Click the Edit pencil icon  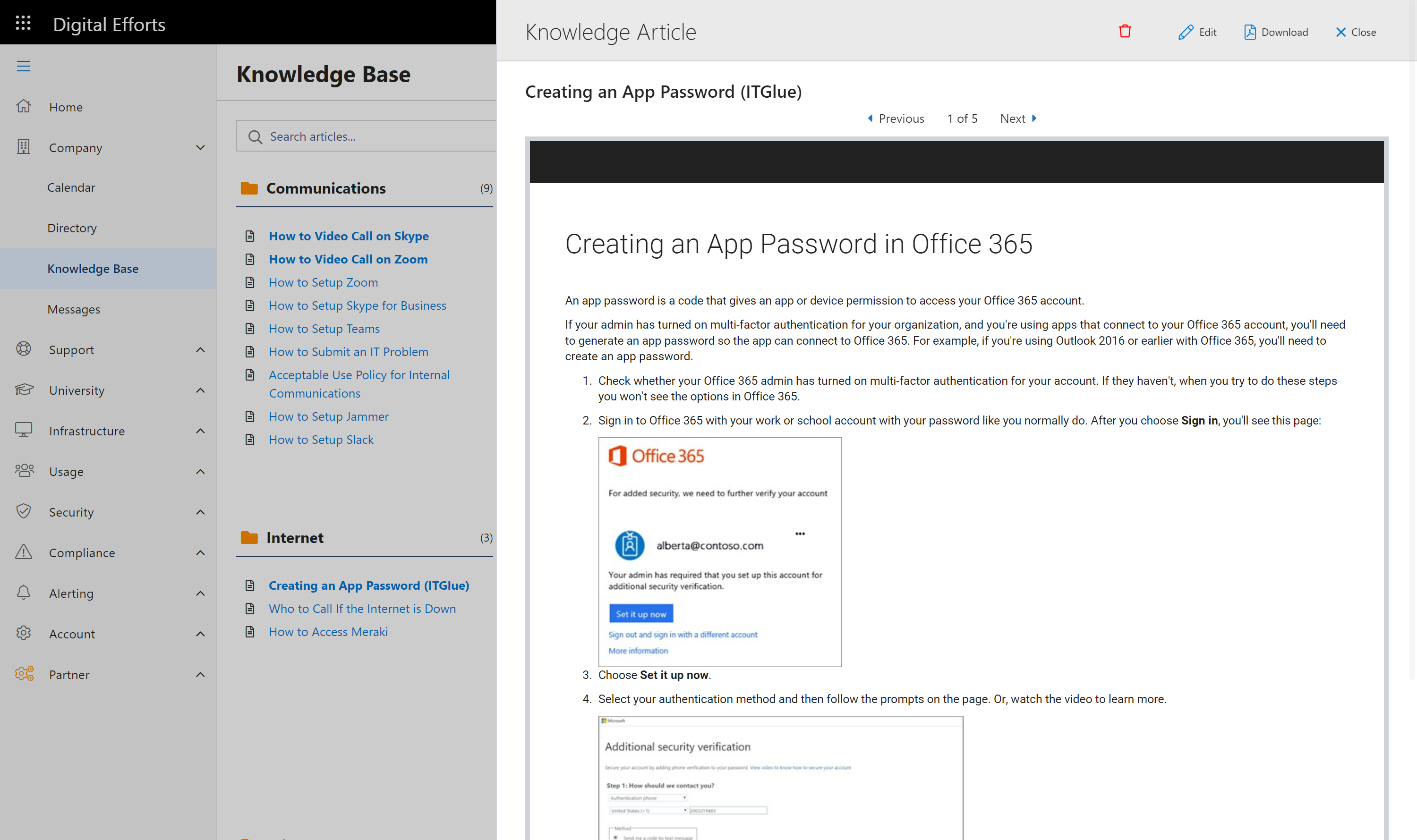1186,32
